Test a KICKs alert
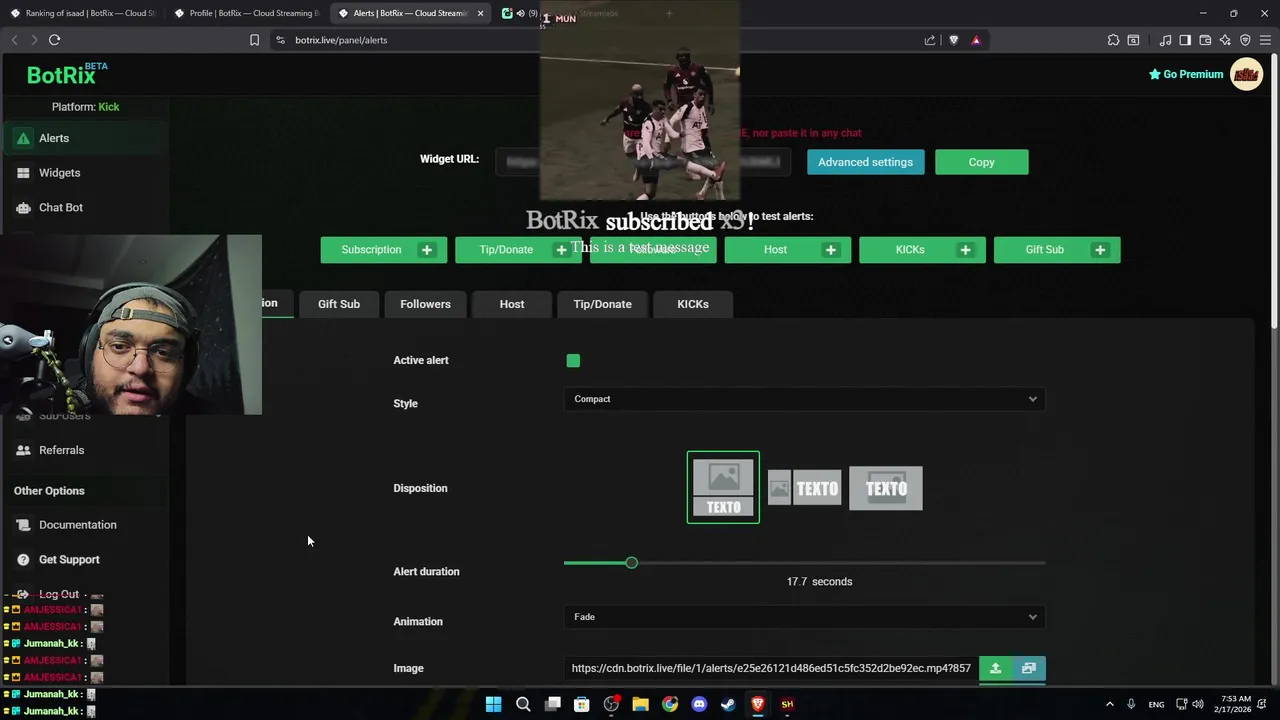This screenshot has height=720, width=1280. 922,250
